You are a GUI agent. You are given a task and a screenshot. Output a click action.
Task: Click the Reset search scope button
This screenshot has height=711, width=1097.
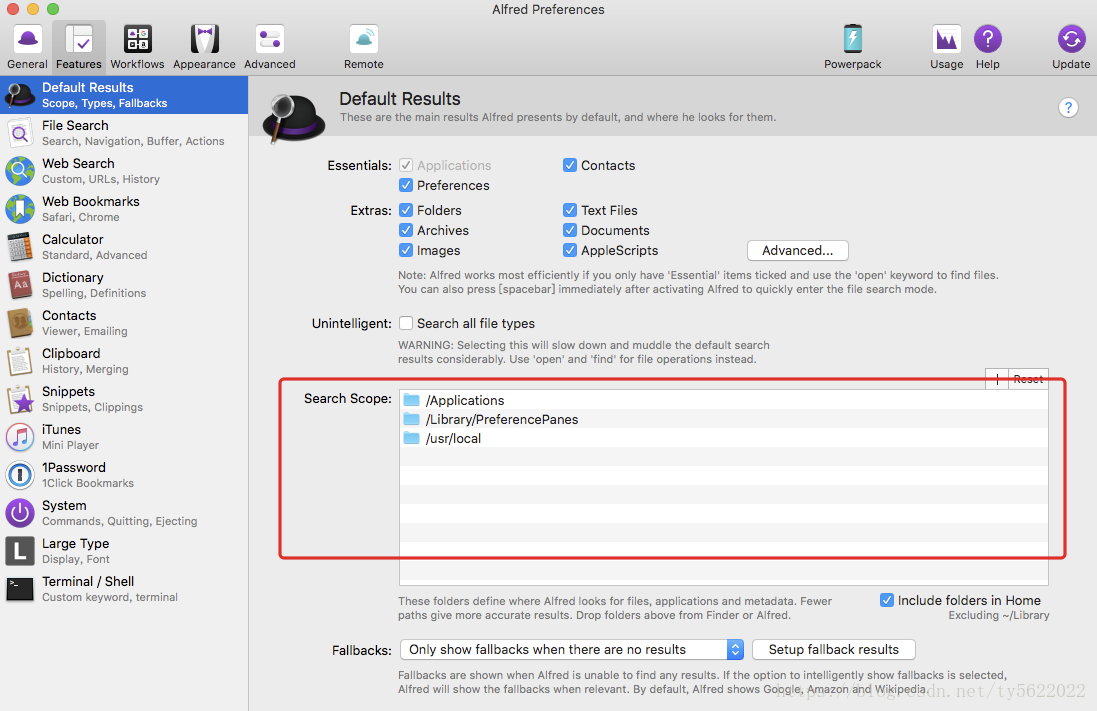pyautogui.click(x=1028, y=379)
